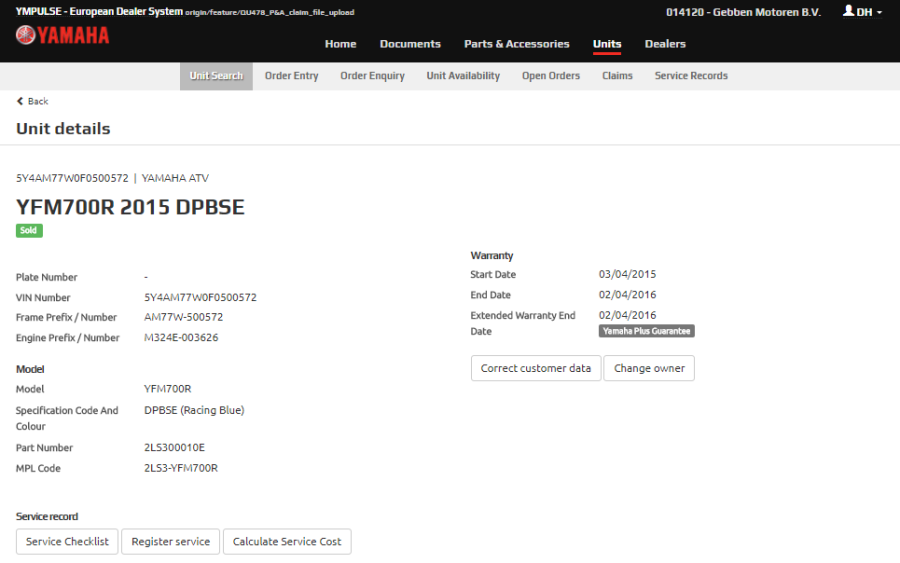Click the Plate Number label

46,277
